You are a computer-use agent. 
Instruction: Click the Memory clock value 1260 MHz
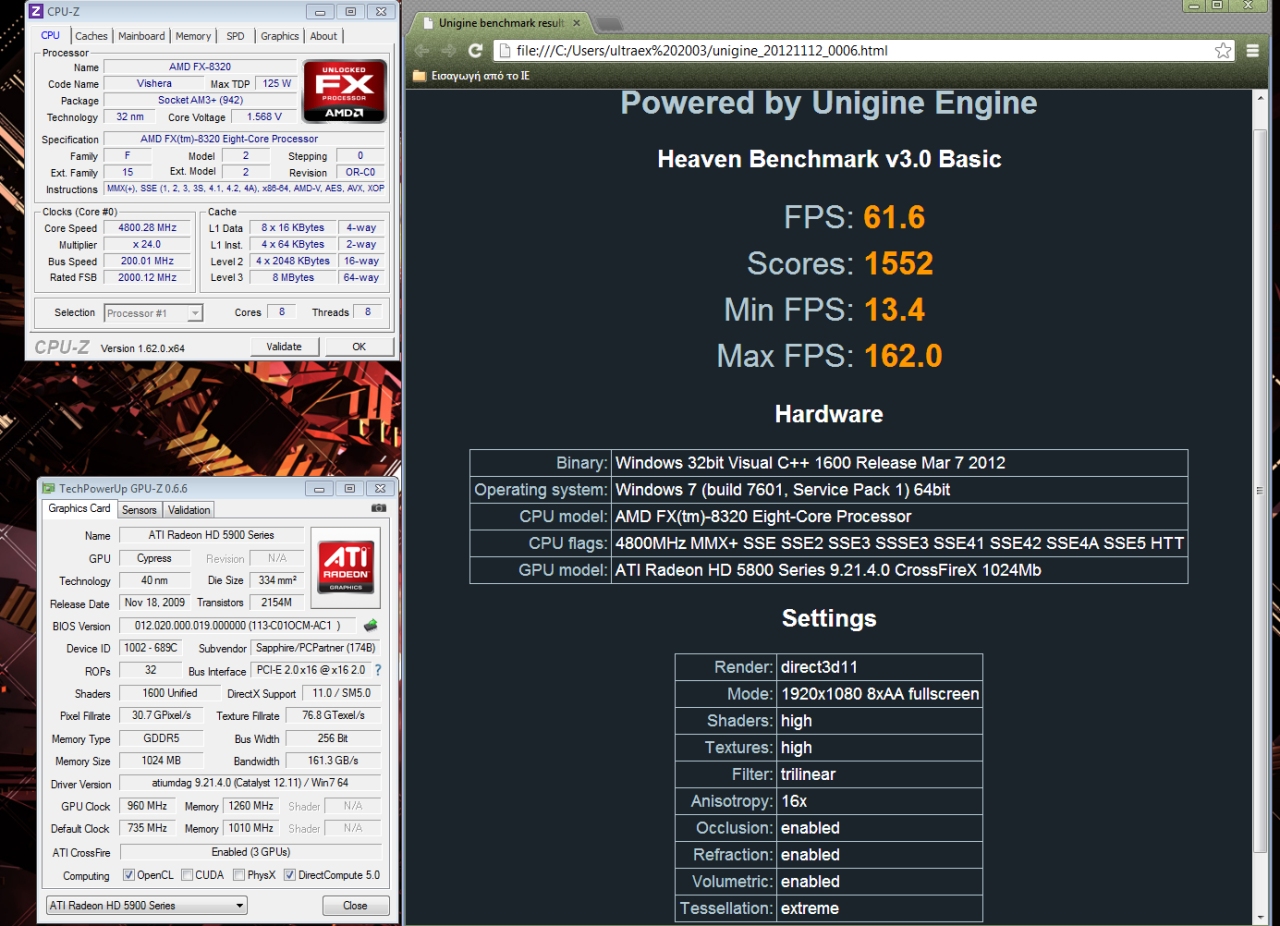click(250, 806)
